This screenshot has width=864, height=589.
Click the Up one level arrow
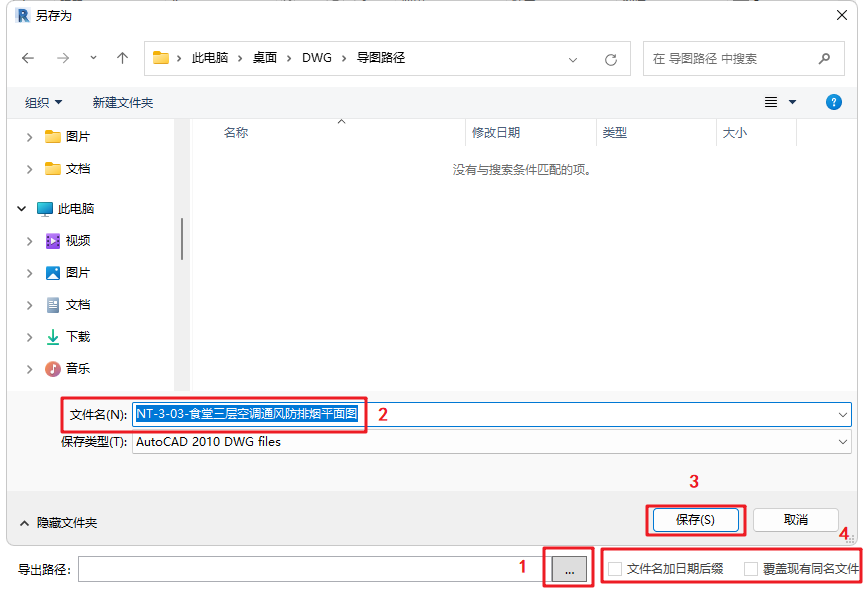pos(121,57)
